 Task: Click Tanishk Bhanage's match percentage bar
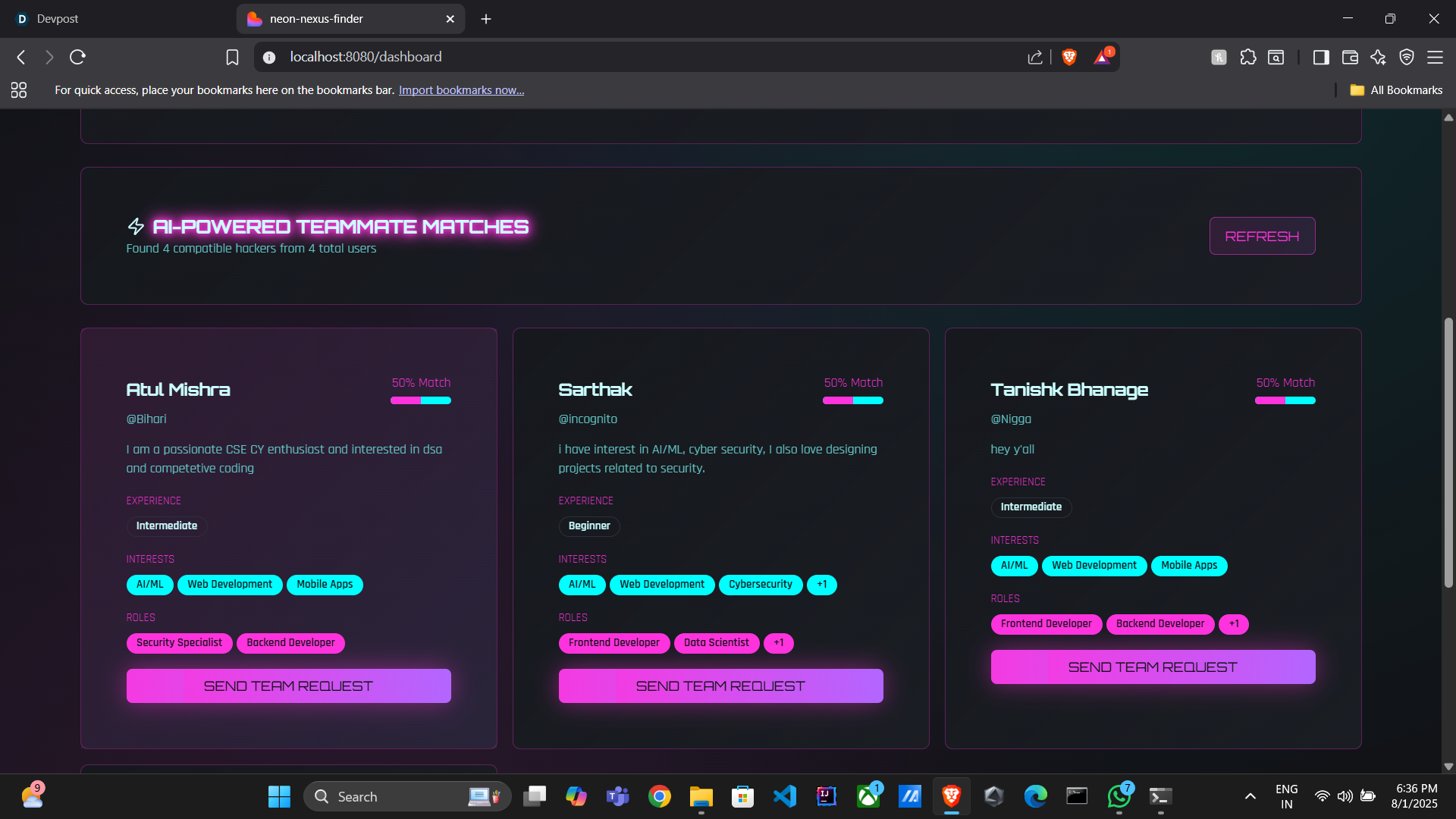pos(1285,400)
